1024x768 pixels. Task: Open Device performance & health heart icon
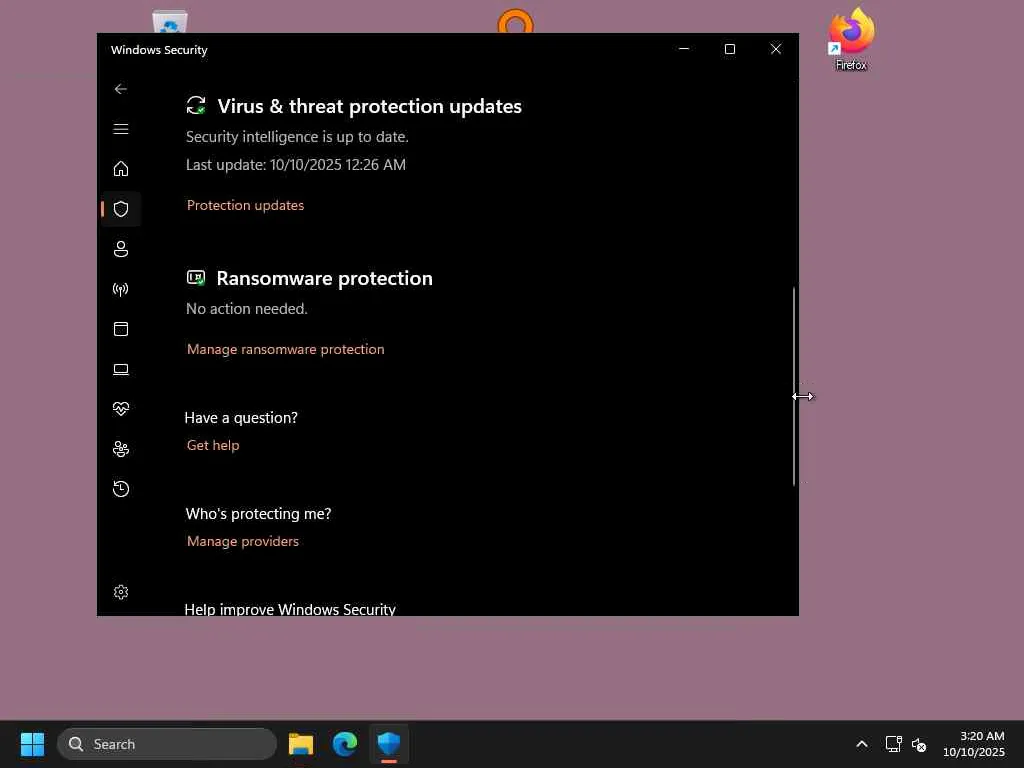[121, 409]
